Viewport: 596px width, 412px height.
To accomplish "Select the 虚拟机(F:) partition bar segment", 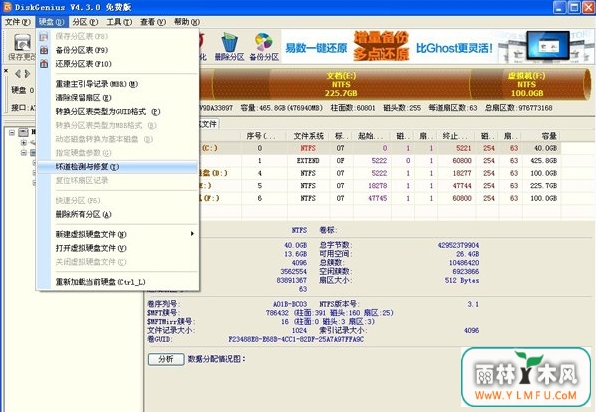I will coord(527,84).
